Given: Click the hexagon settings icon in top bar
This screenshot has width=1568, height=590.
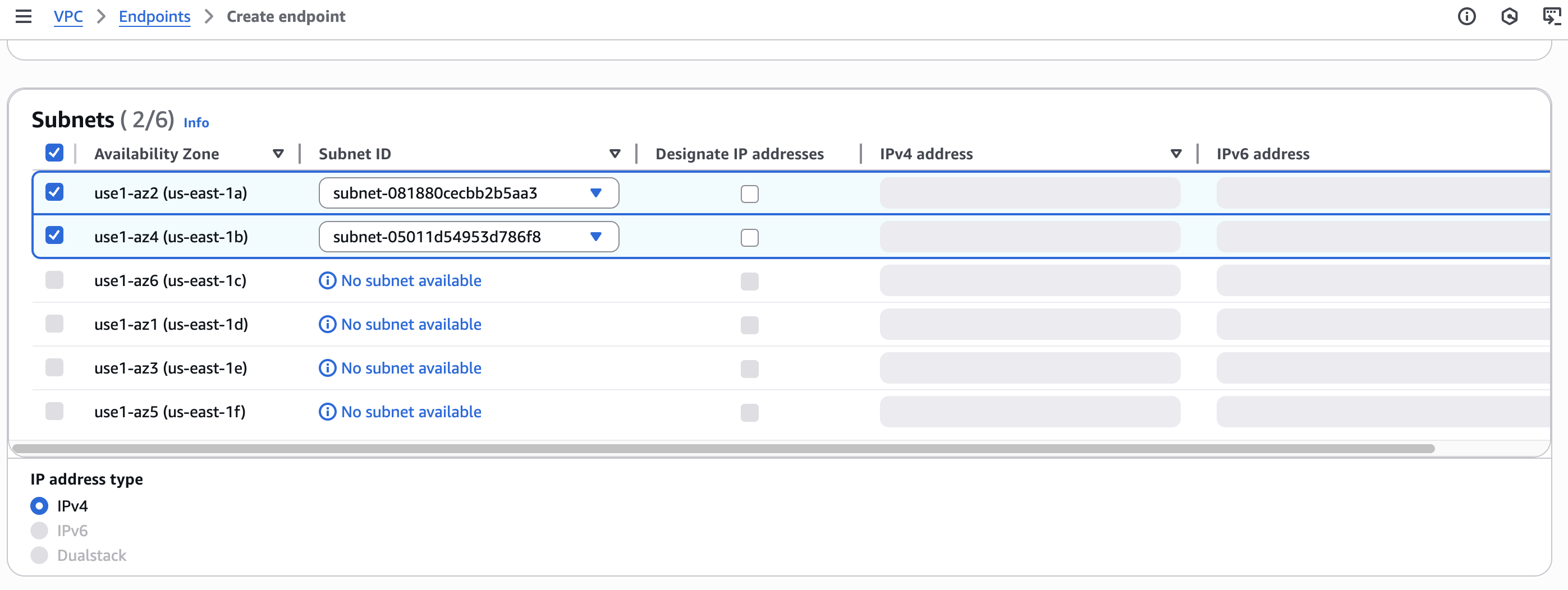Looking at the screenshot, I should pyautogui.click(x=1509, y=16).
